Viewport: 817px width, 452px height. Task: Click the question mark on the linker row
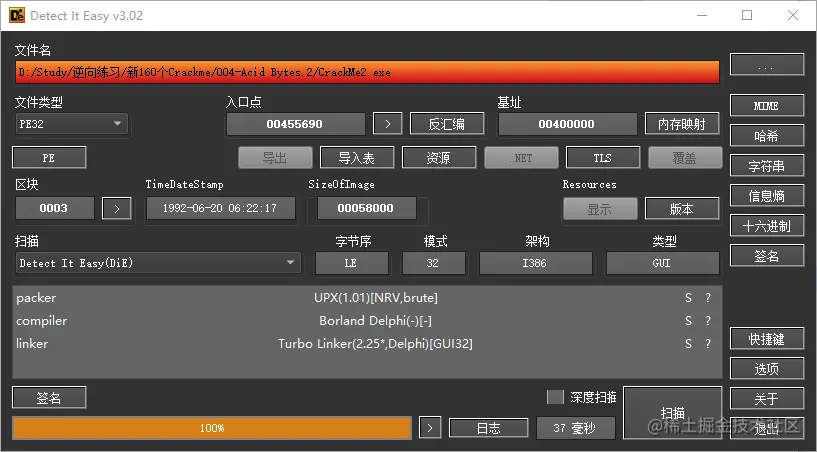pos(708,344)
